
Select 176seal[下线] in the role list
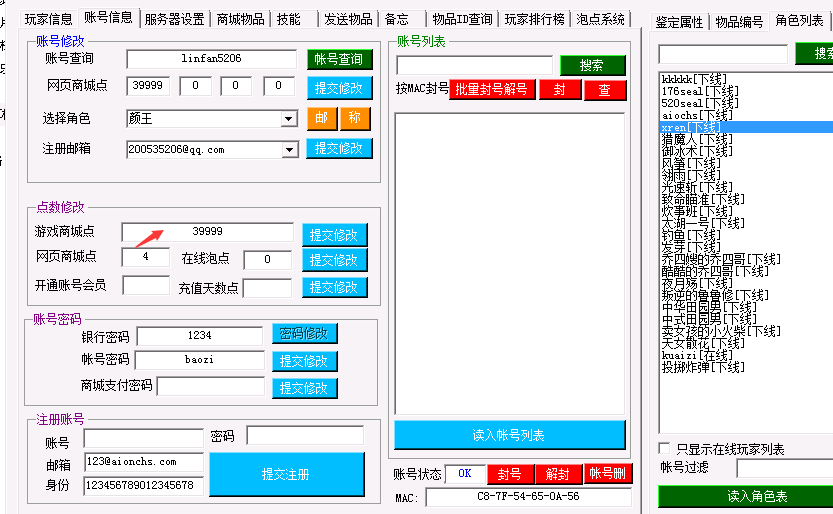click(x=700, y=91)
